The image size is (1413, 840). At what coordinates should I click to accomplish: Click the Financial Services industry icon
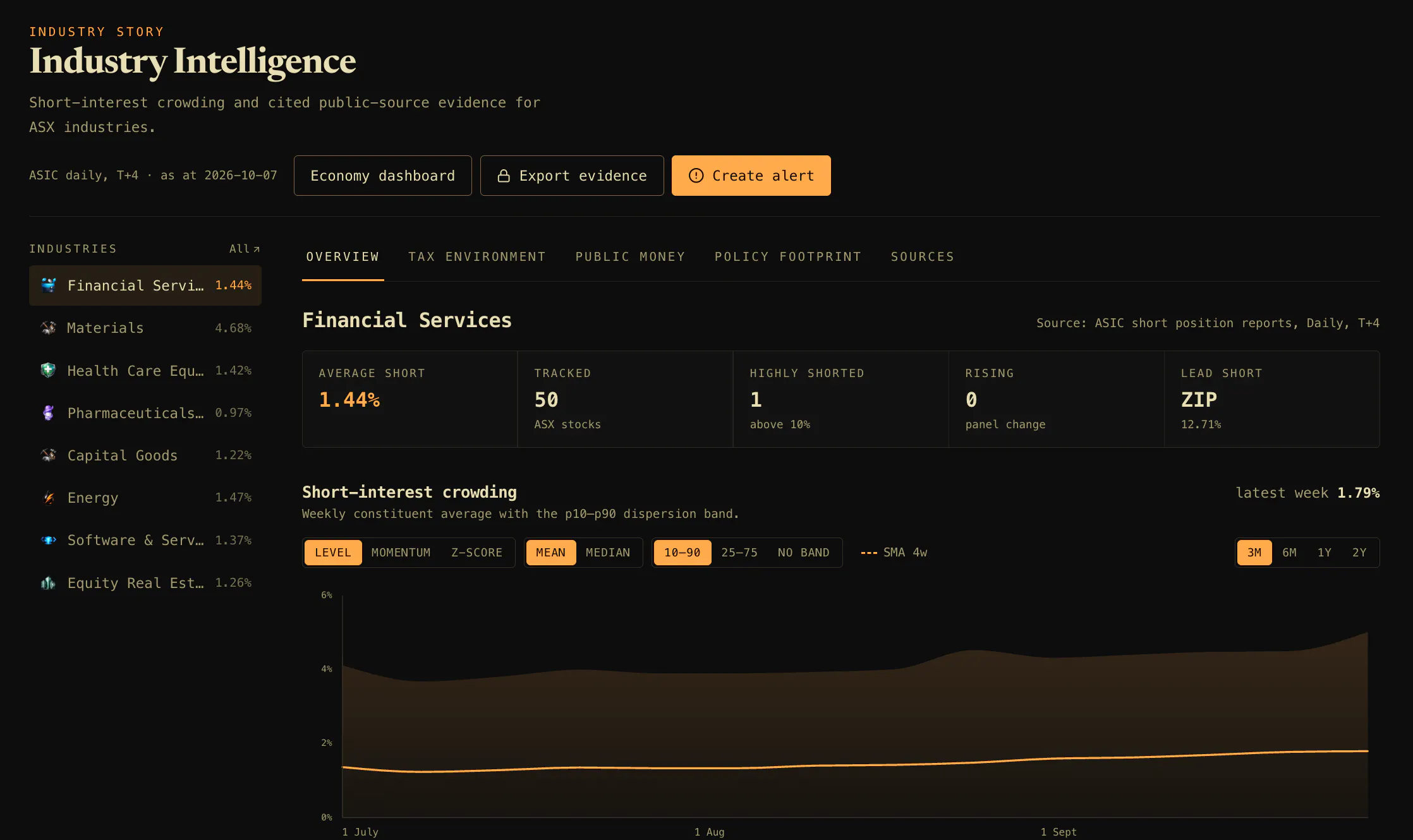[49, 285]
